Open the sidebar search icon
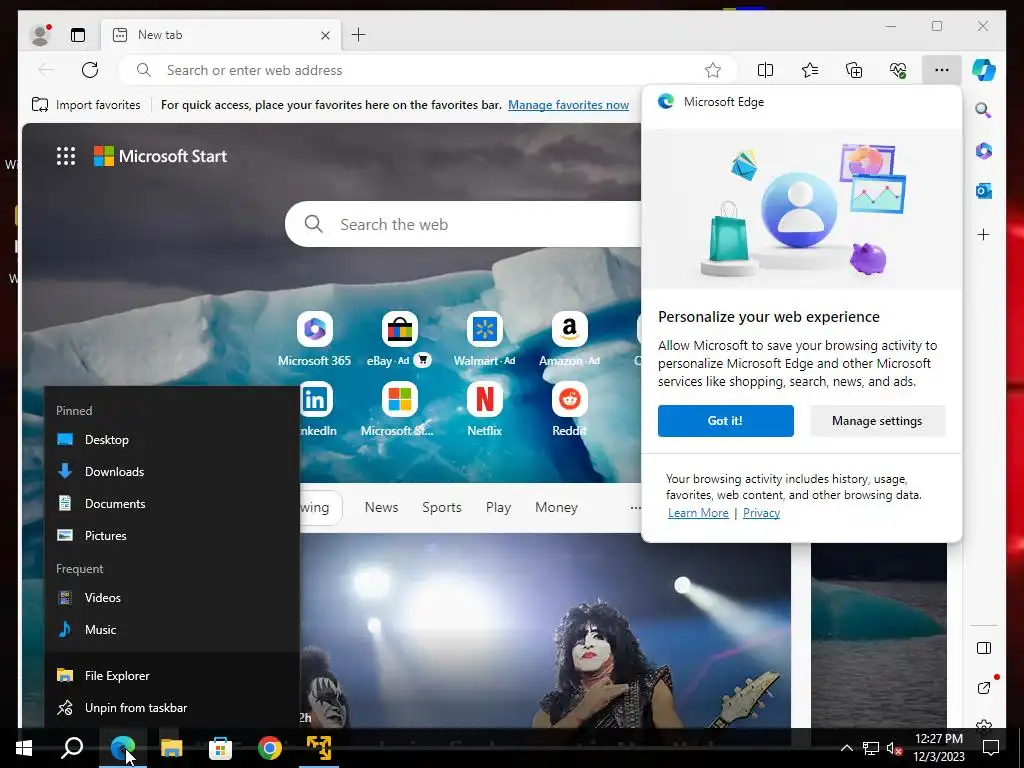This screenshot has height=768, width=1024. point(984,110)
